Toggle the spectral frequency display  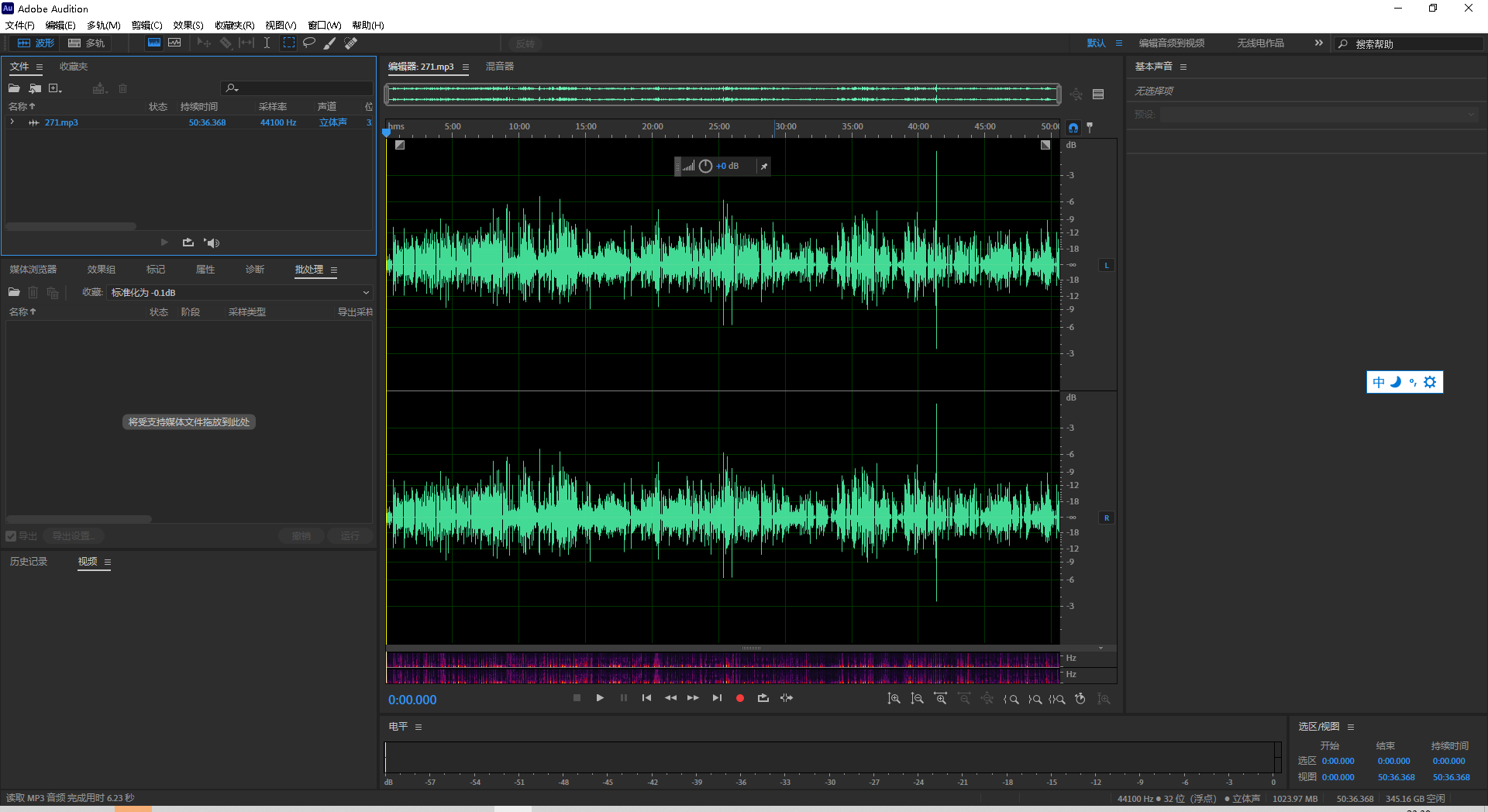pos(154,43)
